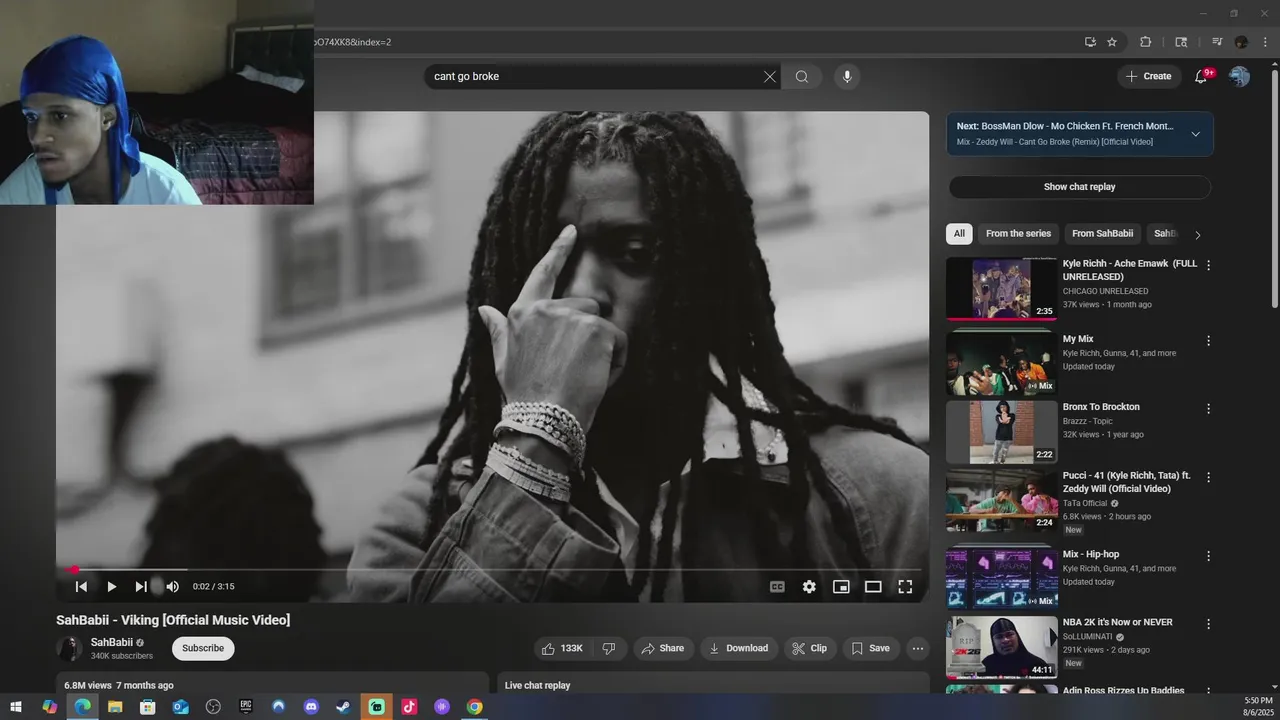Select 'From the series' chip
1280x720 pixels.
point(1018,234)
